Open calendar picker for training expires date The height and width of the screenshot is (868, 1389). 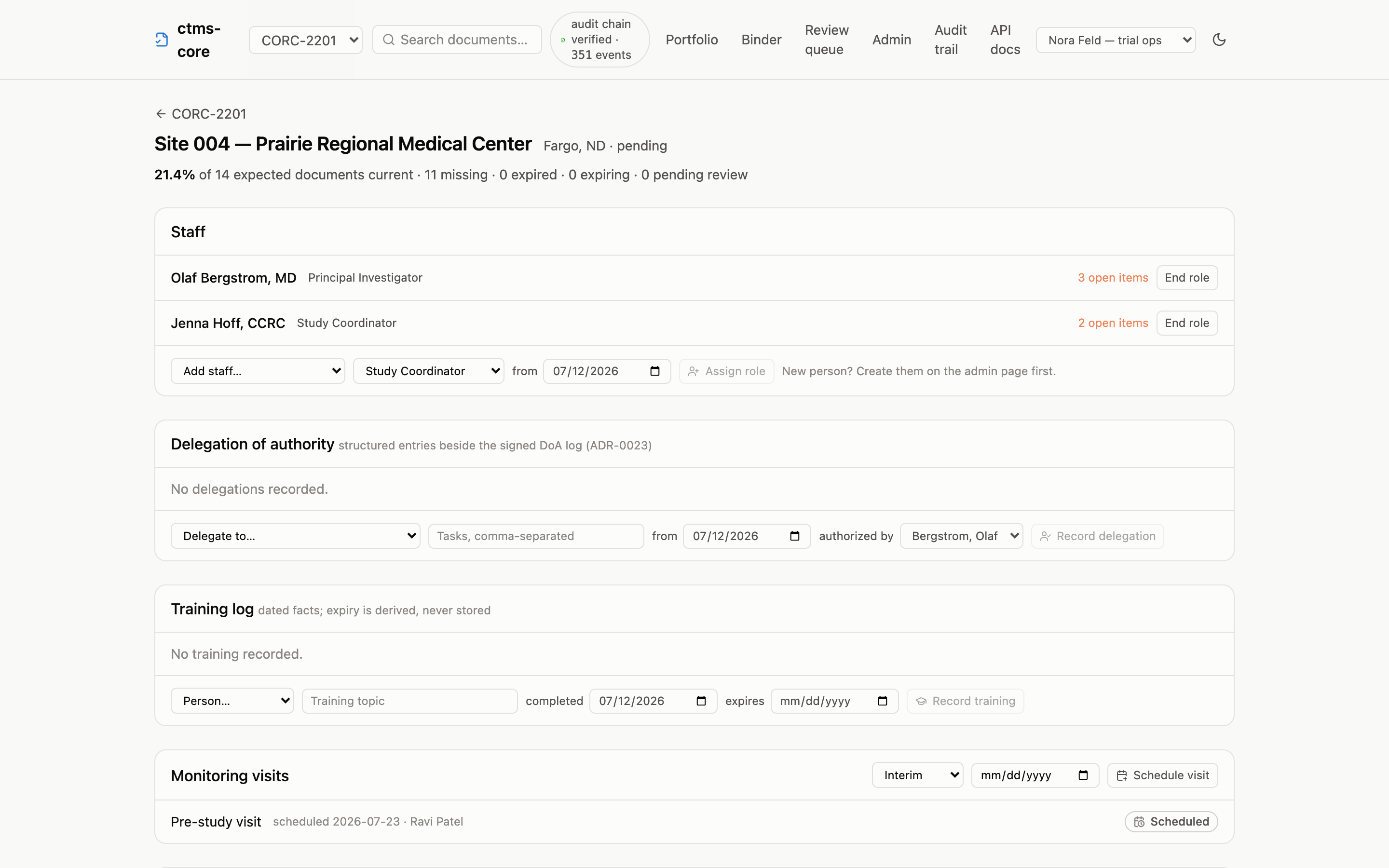click(882, 700)
